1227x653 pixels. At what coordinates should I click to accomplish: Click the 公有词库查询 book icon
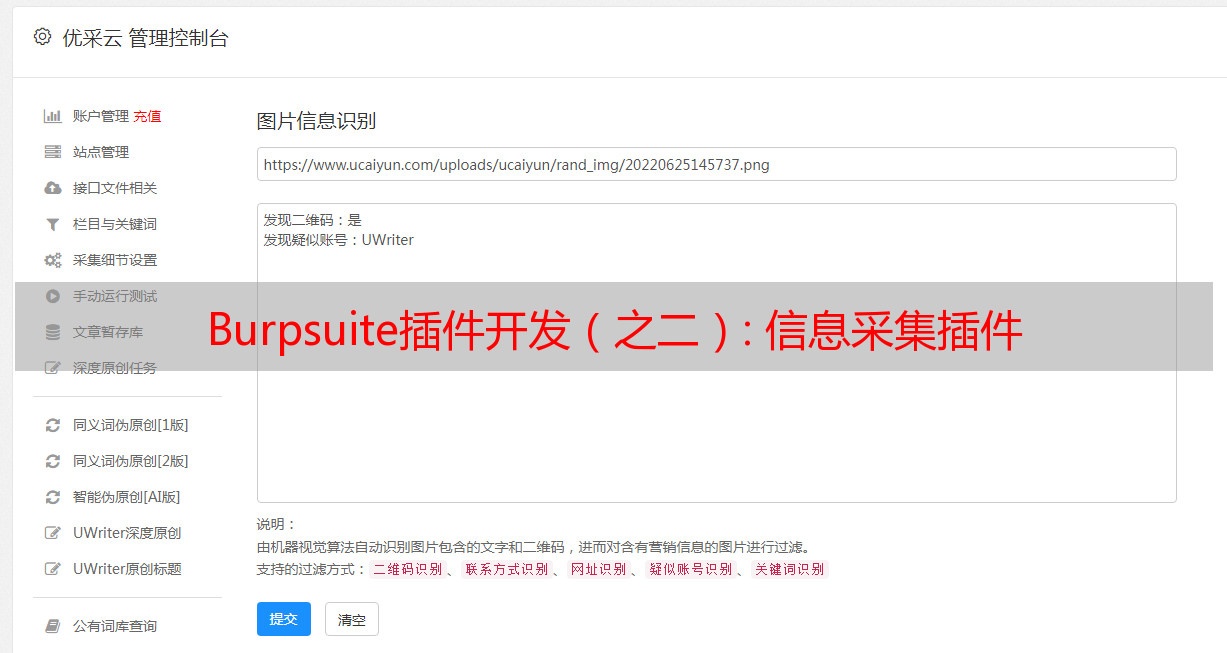tap(53, 626)
